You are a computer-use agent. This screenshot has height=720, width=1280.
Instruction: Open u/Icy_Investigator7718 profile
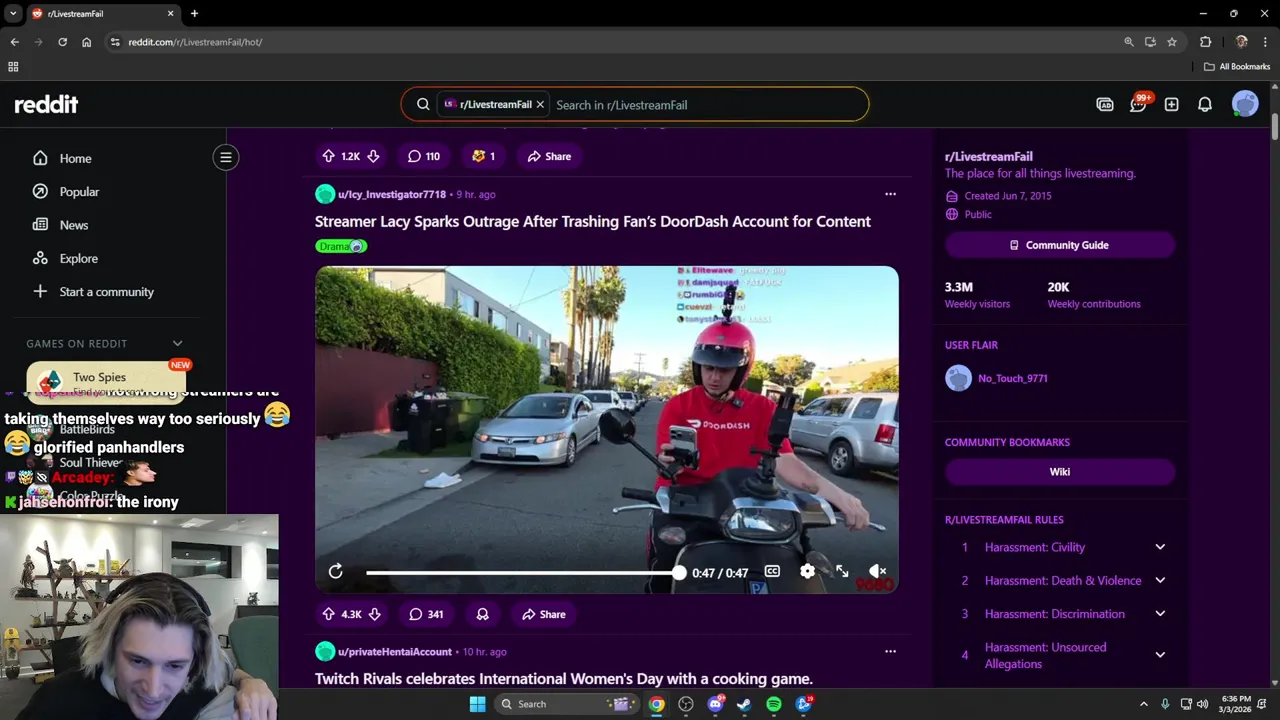[392, 194]
